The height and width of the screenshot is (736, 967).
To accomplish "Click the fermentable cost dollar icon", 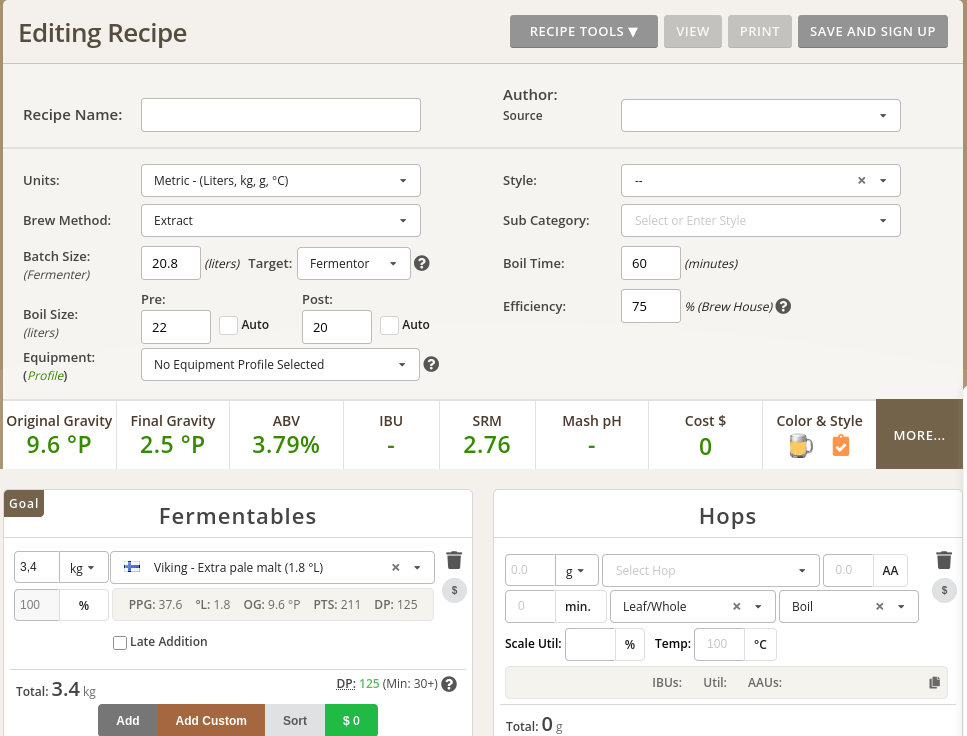I will [x=454, y=591].
